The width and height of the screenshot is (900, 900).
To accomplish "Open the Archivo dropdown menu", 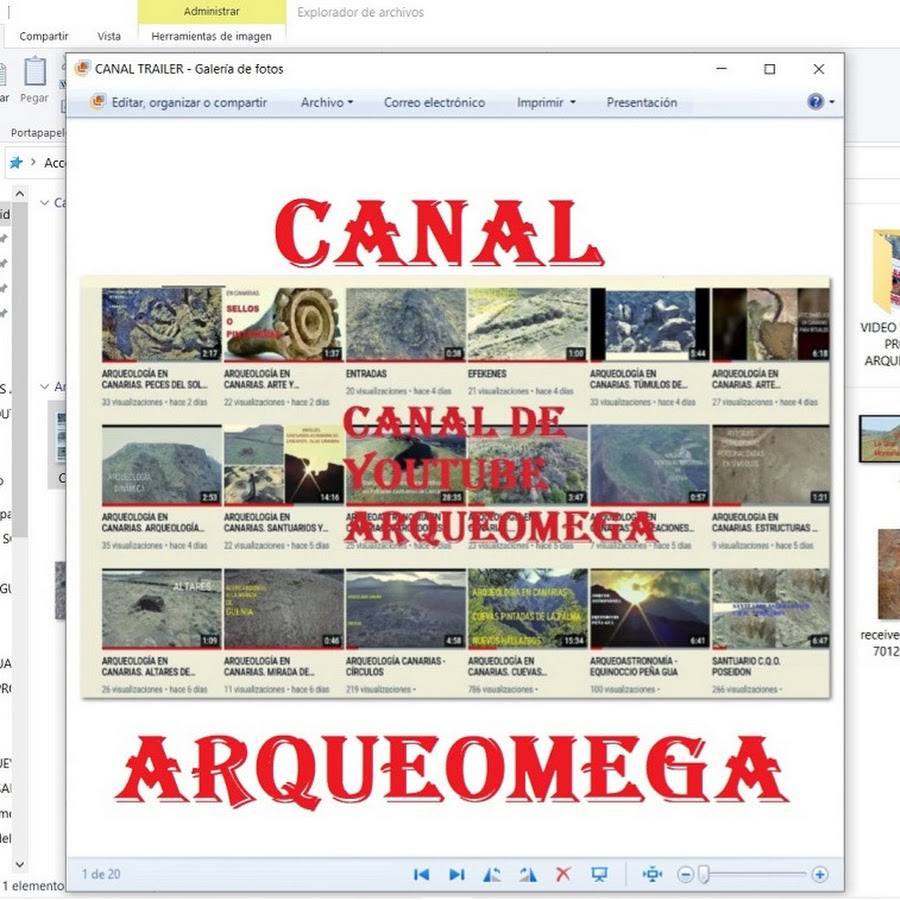I will [x=327, y=102].
